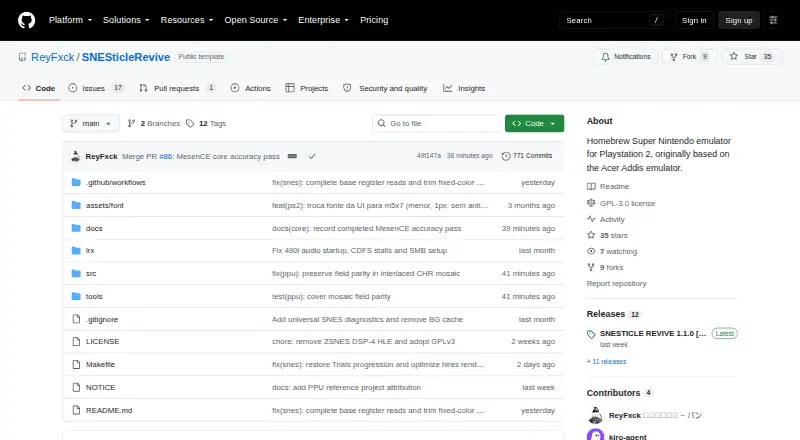Click the Makefile file icon
This screenshot has height=440, width=800.
(x=76, y=364)
